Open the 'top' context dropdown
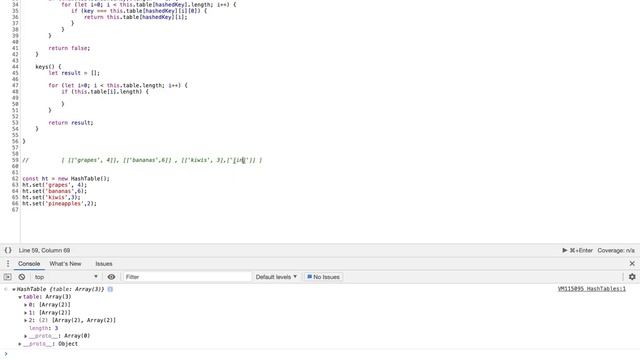The image size is (640, 360). click(x=66, y=277)
